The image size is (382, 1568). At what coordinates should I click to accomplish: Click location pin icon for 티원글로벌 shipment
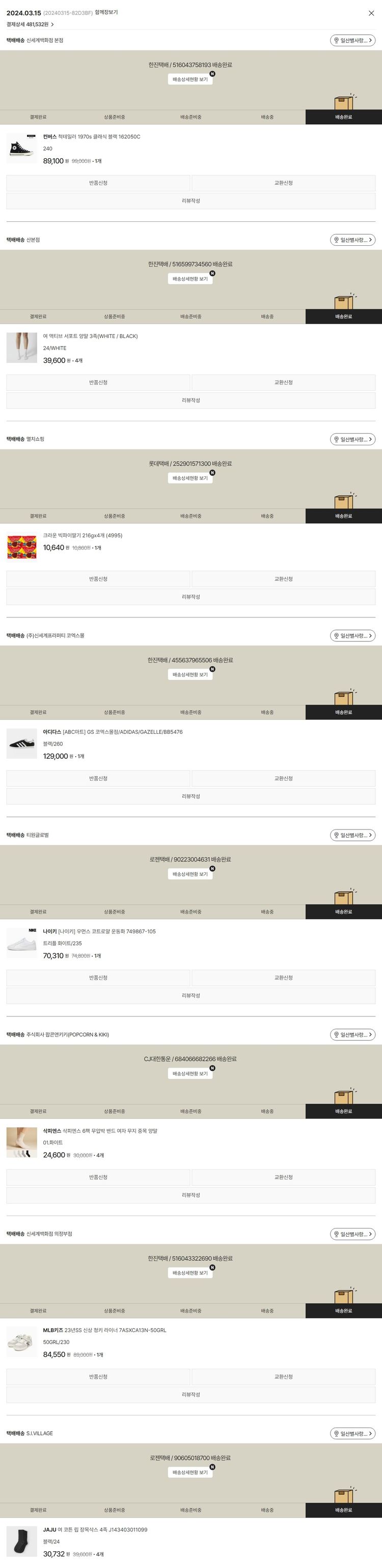336,835
